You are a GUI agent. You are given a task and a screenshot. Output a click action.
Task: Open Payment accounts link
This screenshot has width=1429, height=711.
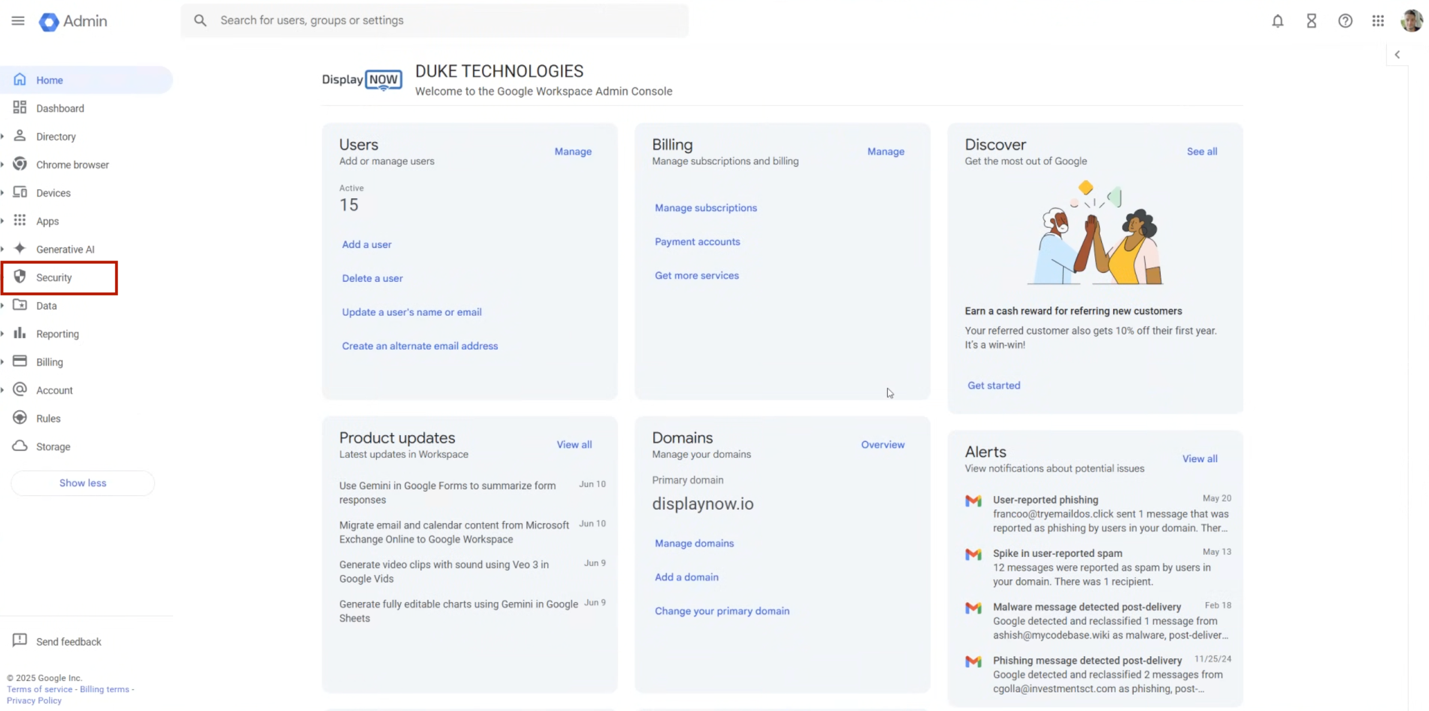click(697, 242)
